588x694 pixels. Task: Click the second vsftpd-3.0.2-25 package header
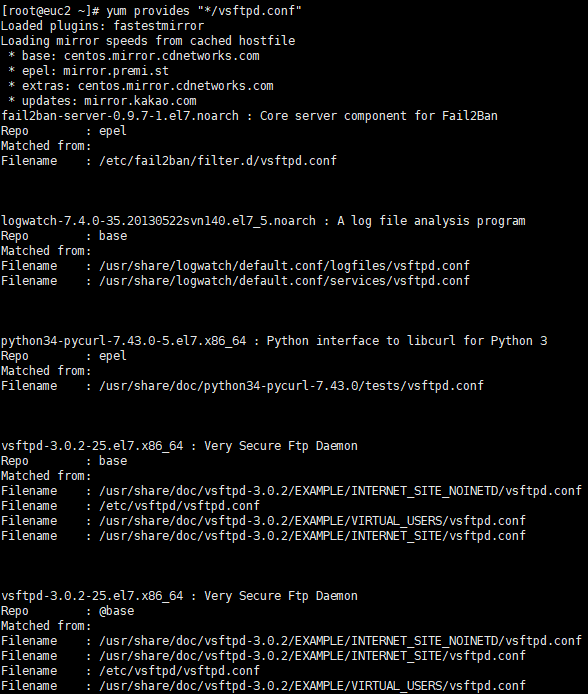click(x=179, y=596)
